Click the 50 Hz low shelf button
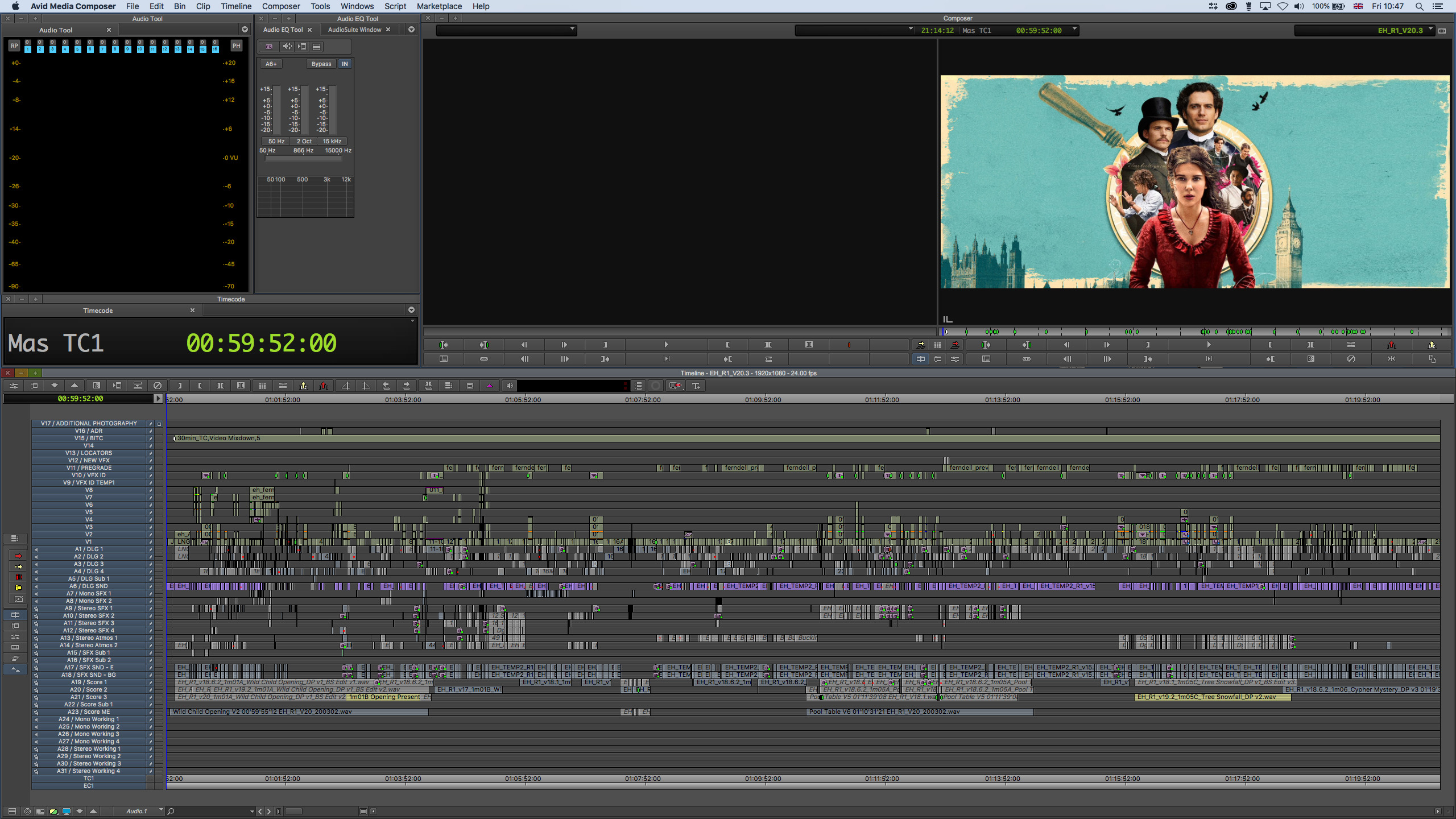This screenshot has height=819, width=1456. tap(276, 141)
